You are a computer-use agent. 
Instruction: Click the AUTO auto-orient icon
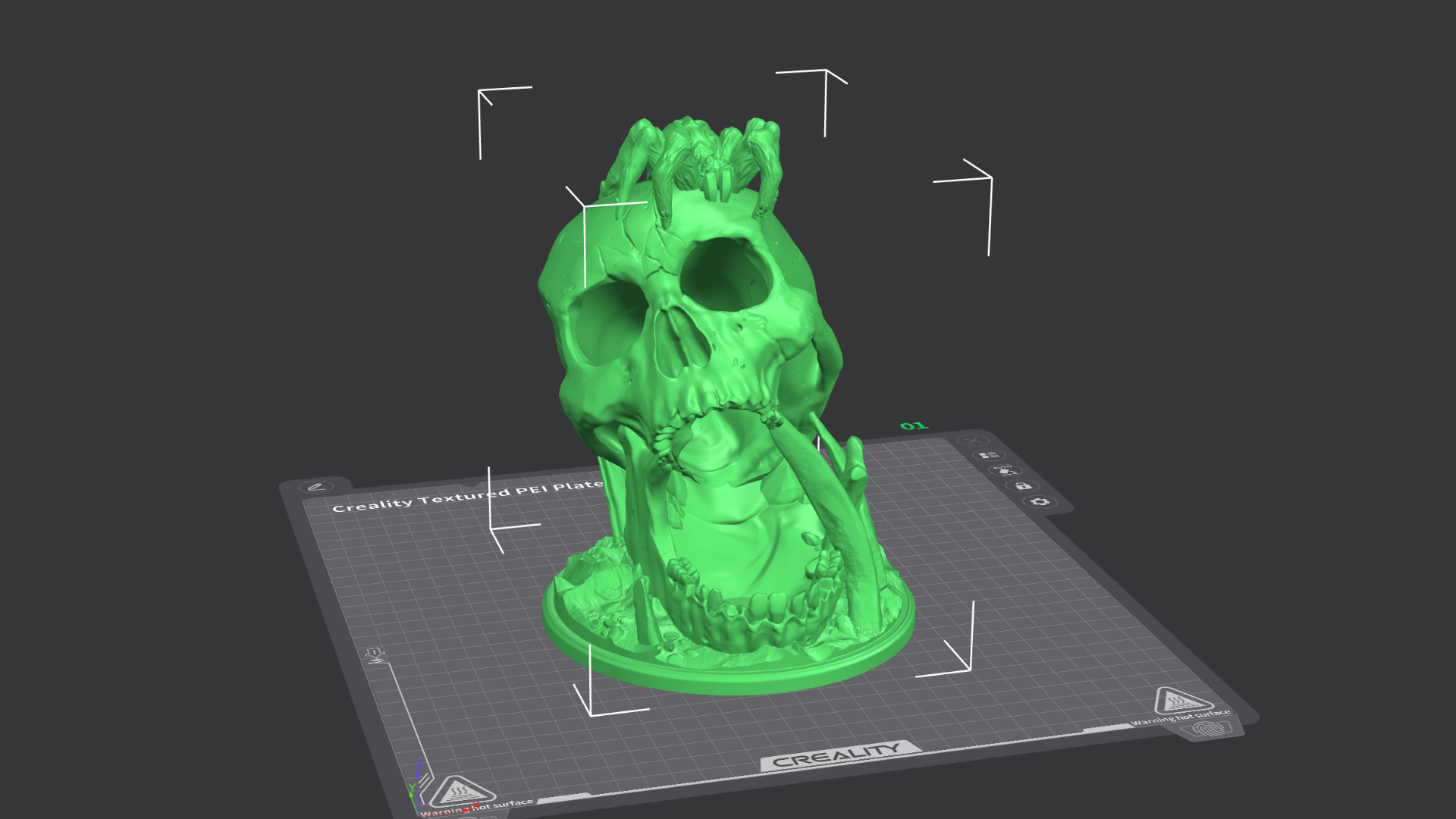[x=1005, y=472]
